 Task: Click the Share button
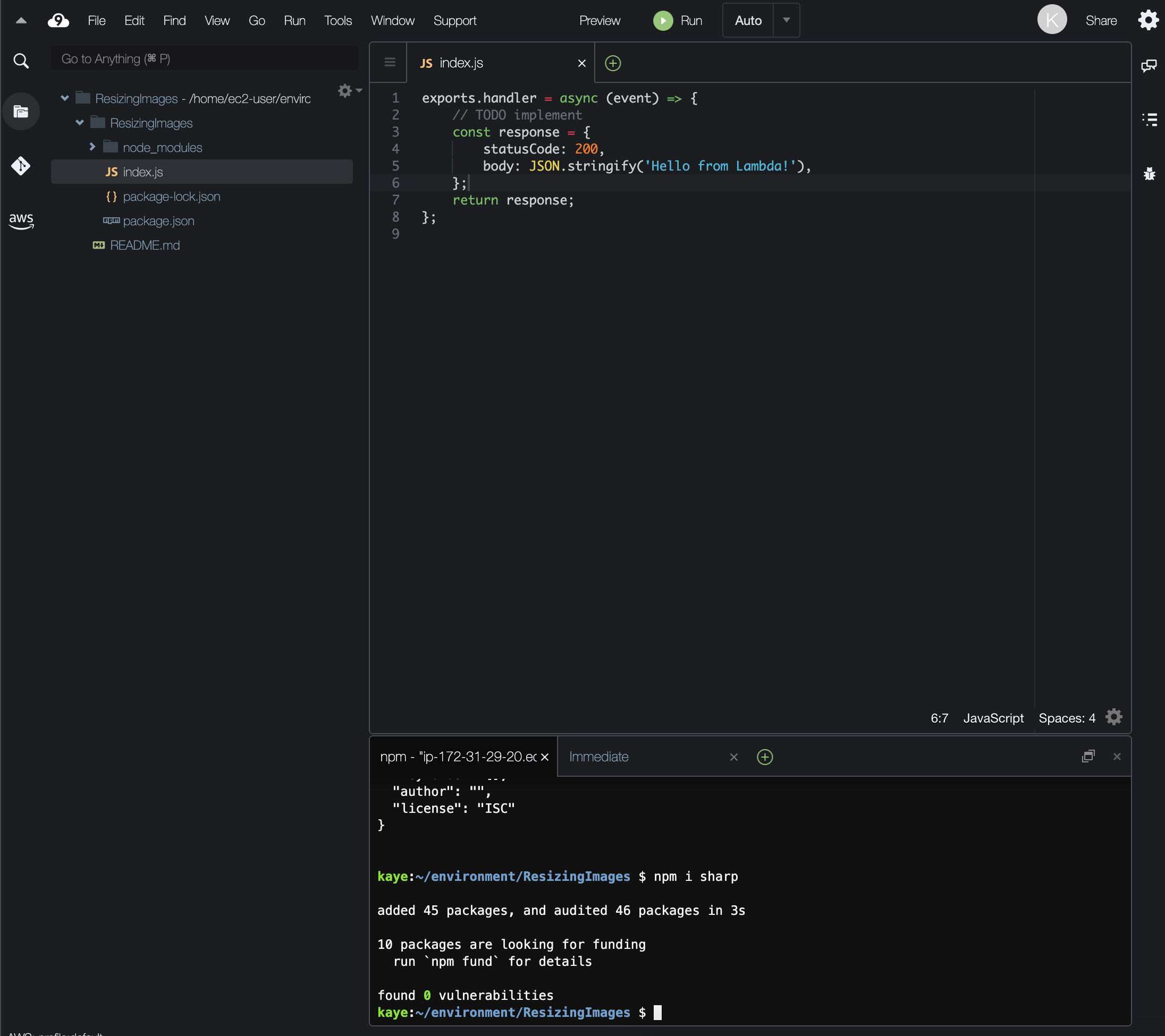tap(1101, 21)
